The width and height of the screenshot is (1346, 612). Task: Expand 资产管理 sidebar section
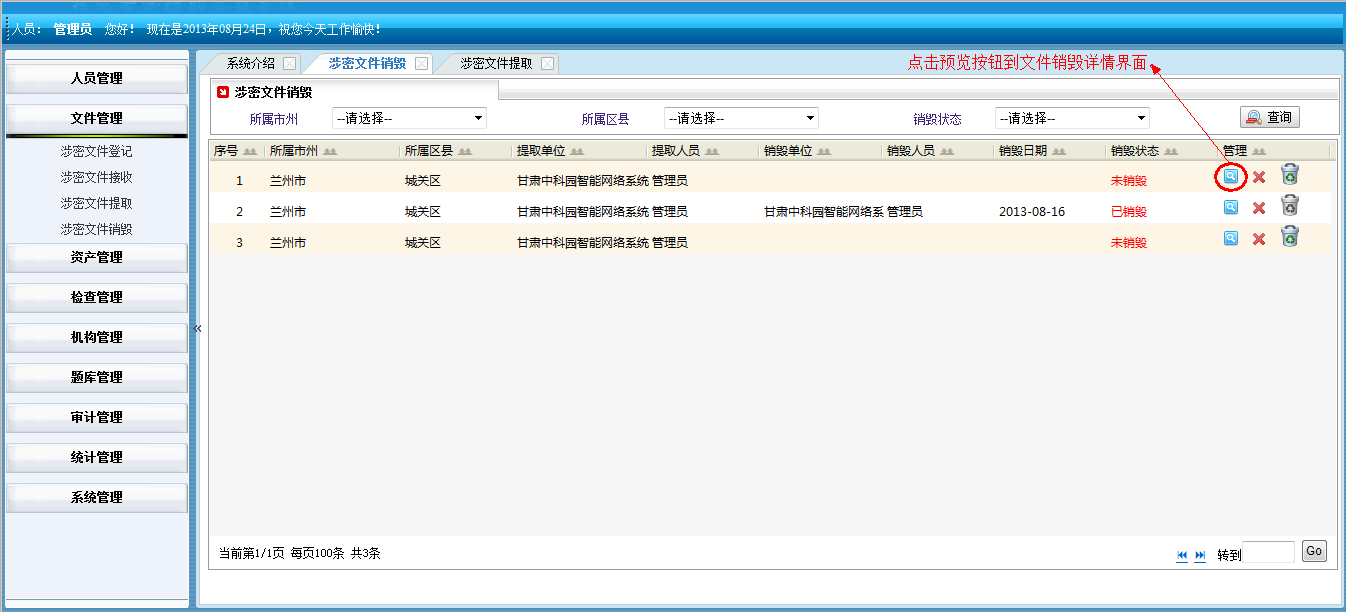click(97, 257)
